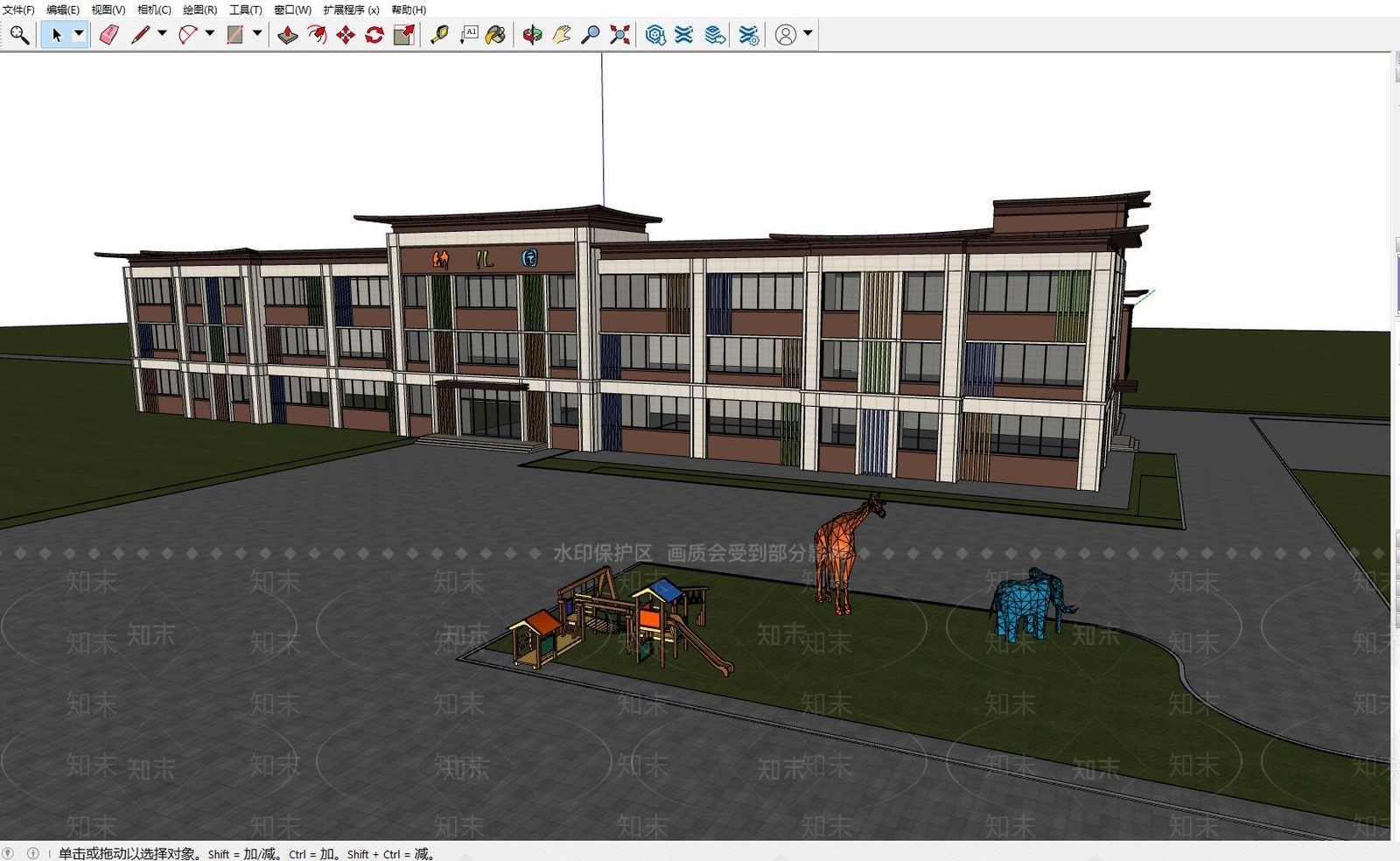
Task: Expand the Select tool dropdown arrow
Action: [79, 34]
